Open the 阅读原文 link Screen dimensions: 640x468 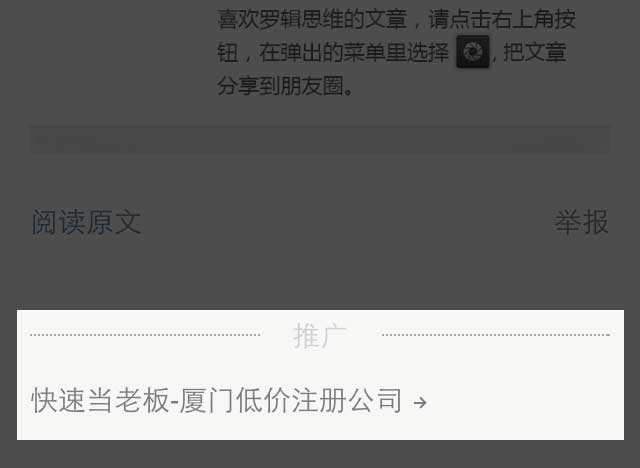pos(87,222)
